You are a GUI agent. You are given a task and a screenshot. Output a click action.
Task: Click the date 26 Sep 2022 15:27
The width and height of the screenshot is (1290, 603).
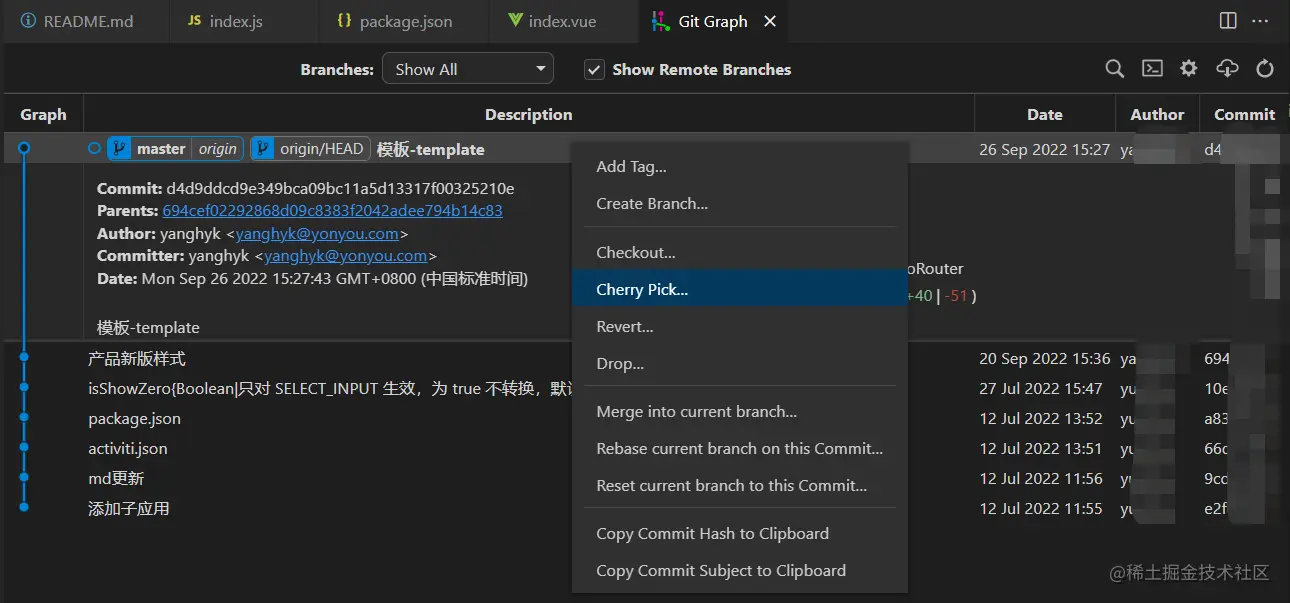(x=1045, y=149)
